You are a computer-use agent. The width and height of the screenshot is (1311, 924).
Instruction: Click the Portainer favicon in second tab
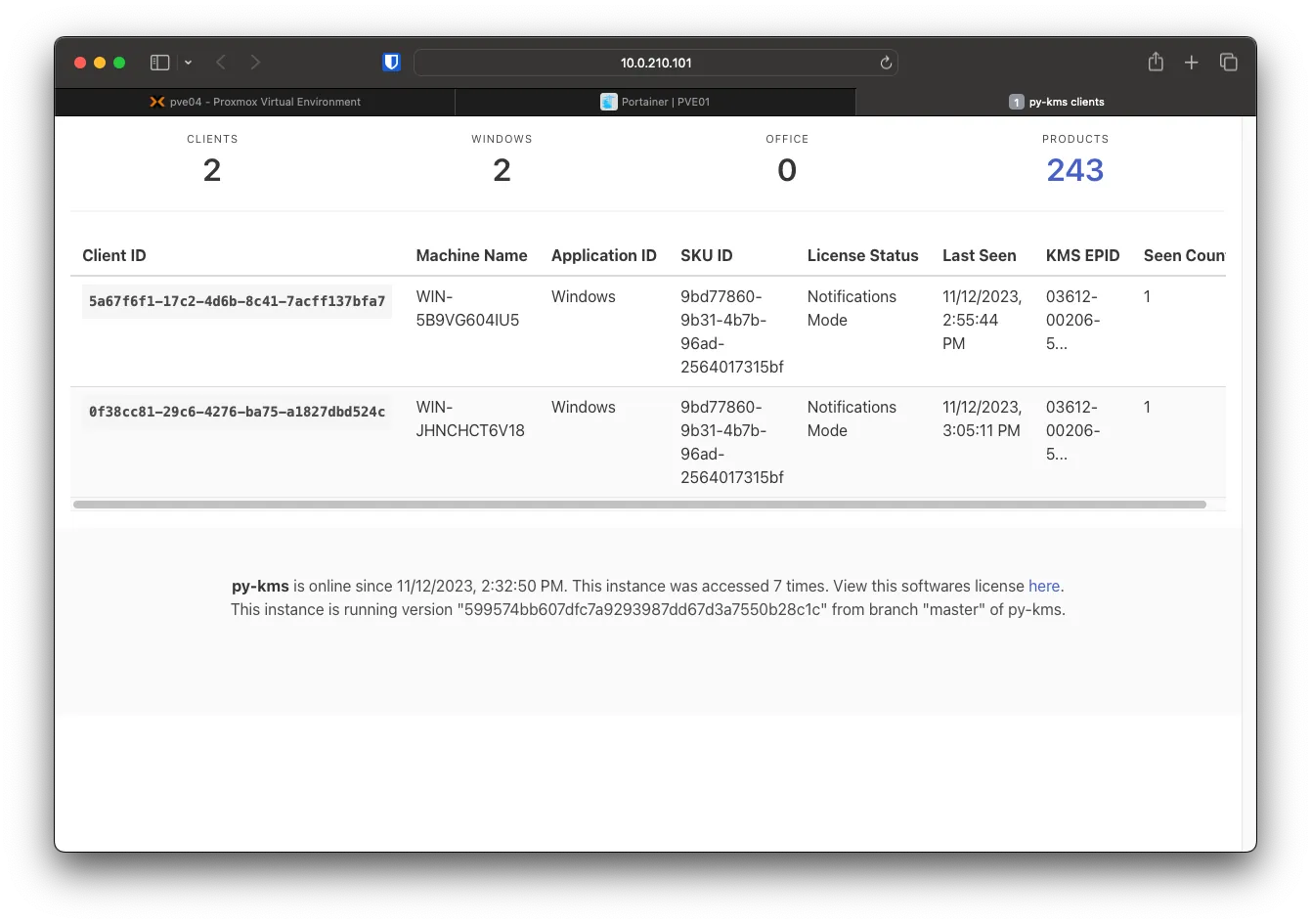point(609,102)
